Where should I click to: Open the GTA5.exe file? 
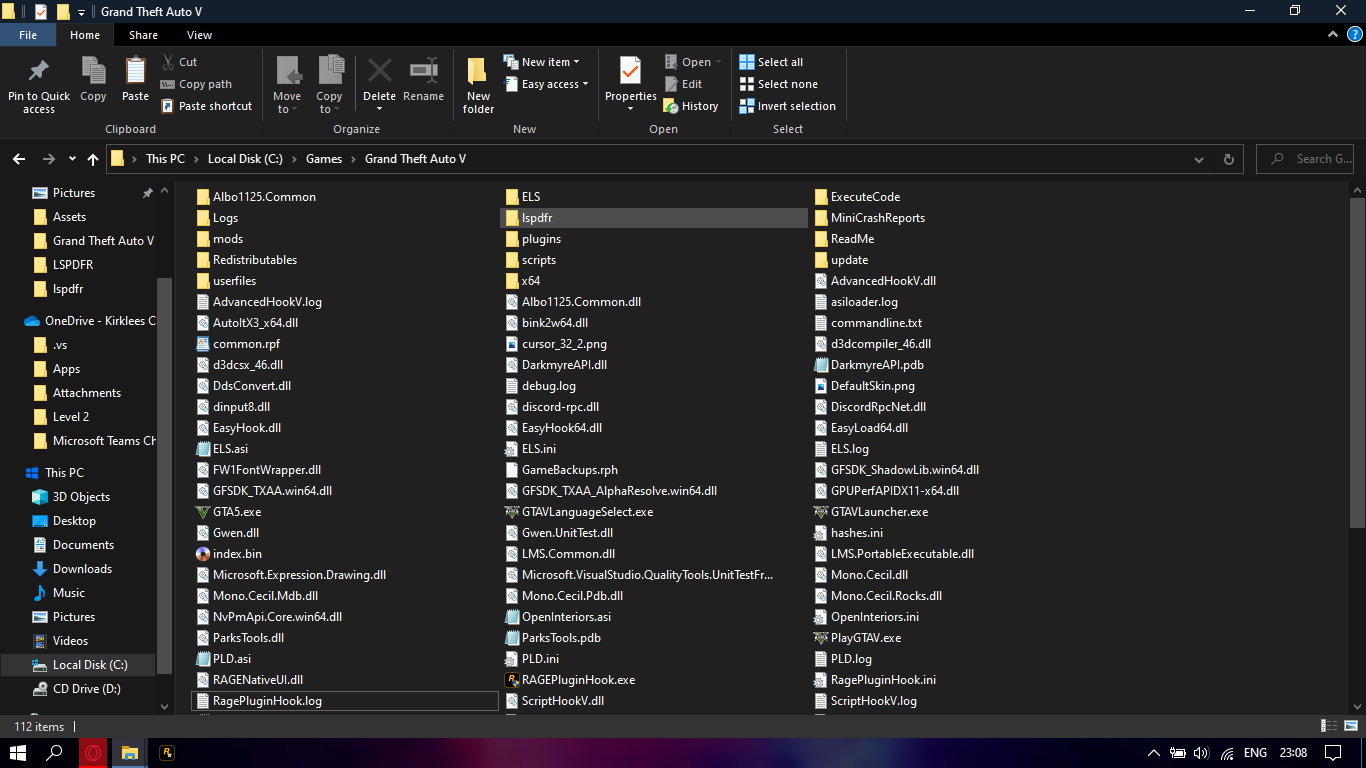pyautogui.click(x=237, y=512)
